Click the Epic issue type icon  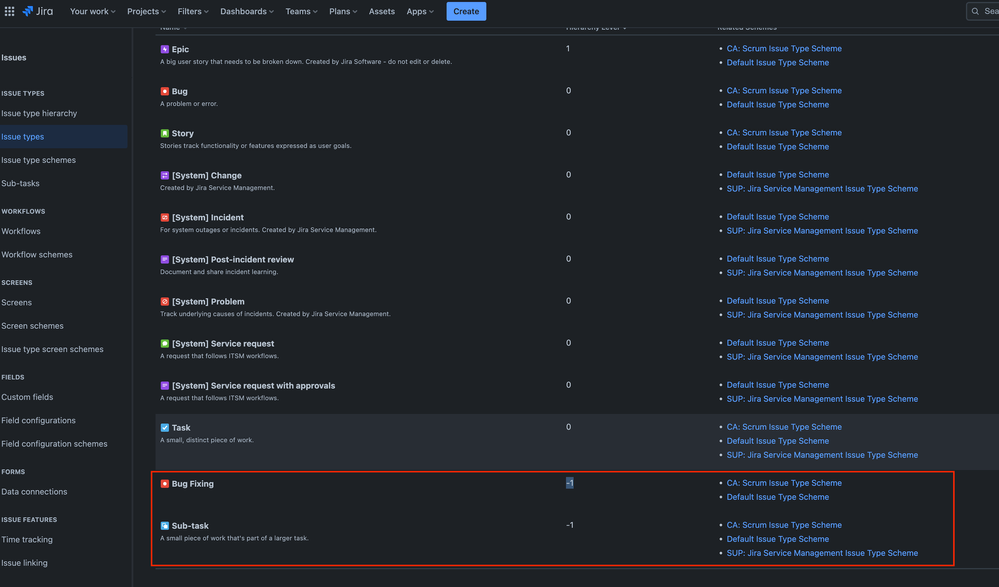[163, 47]
